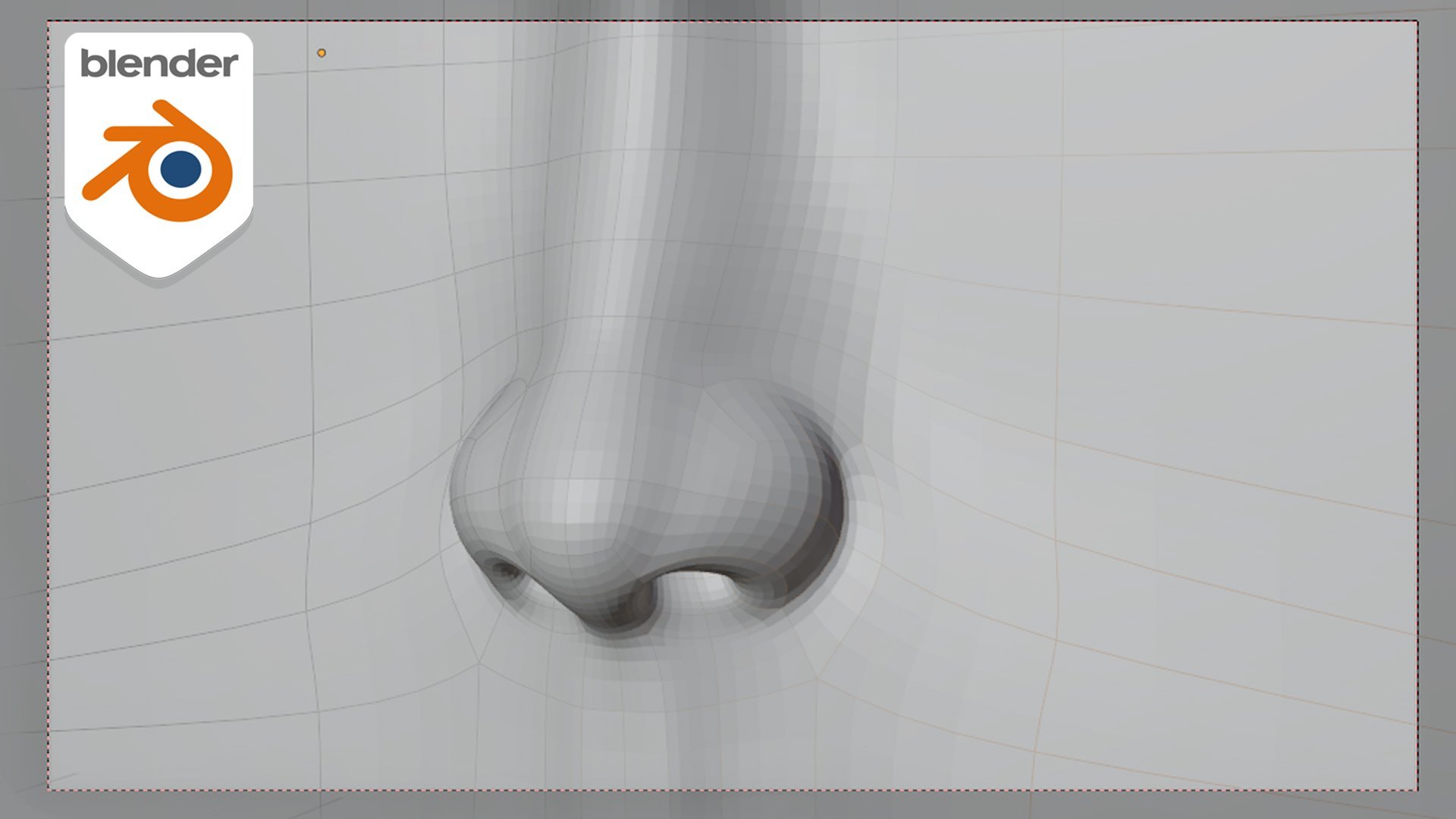Viewport: 1456px width, 819px height.
Task: Click the Blender logo badge
Action: tap(158, 152)
